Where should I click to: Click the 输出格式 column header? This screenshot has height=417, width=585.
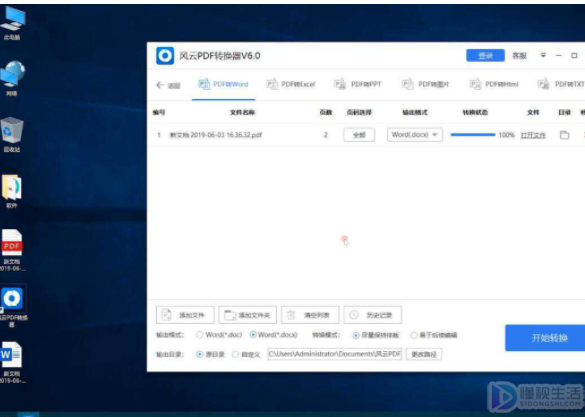pyautogui.click(x=415, y=112)
